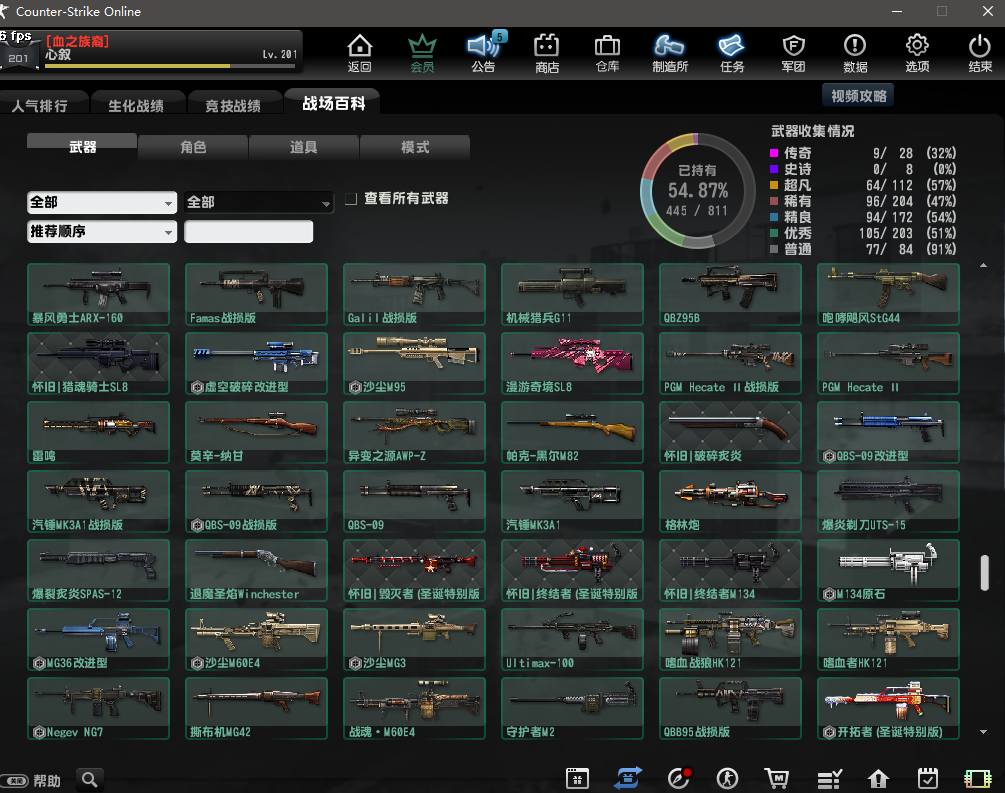
Task: Click the 精良 blue color swatch
Action: (774, 217)
